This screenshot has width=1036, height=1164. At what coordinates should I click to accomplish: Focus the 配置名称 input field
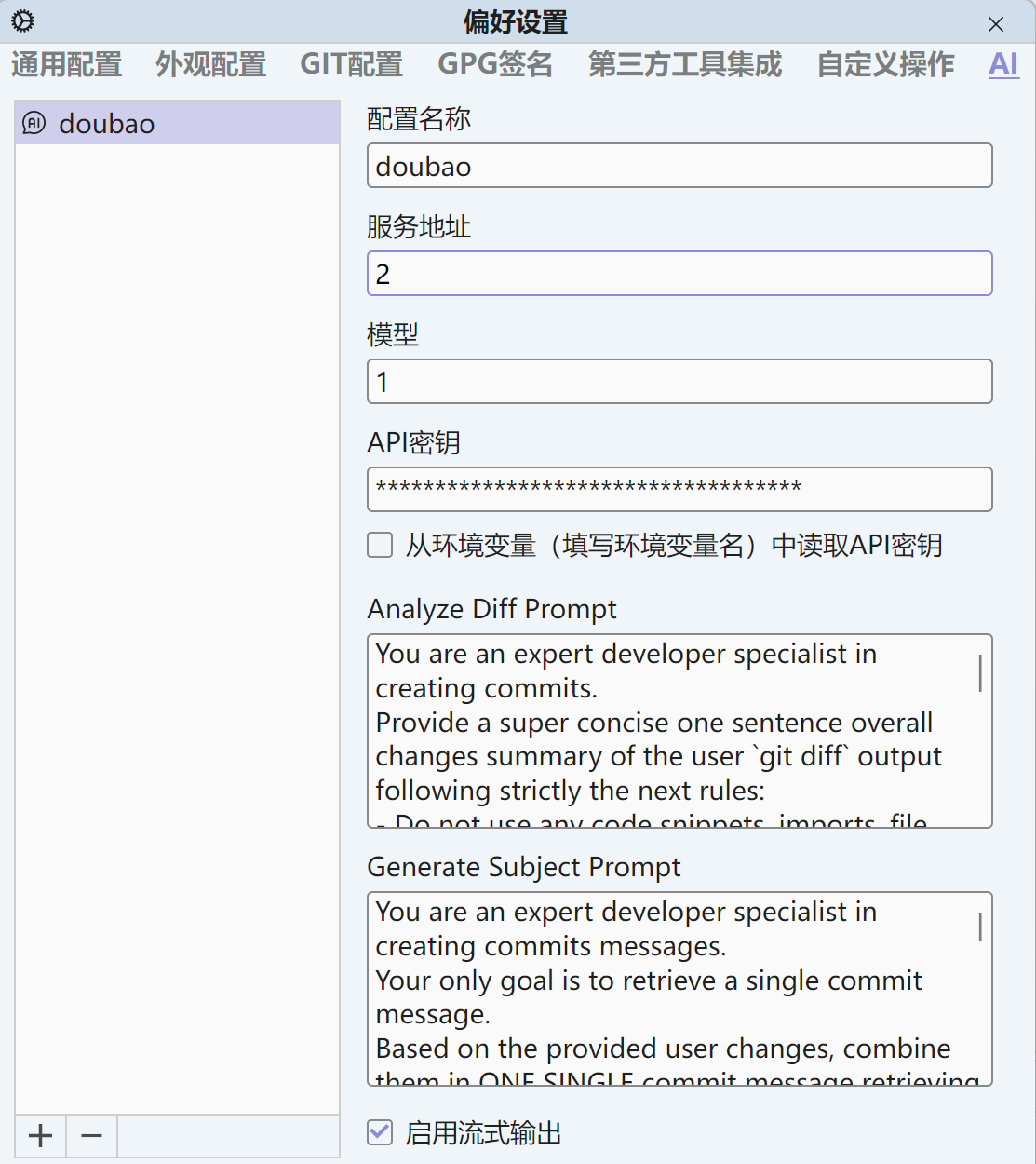(679, 166)
